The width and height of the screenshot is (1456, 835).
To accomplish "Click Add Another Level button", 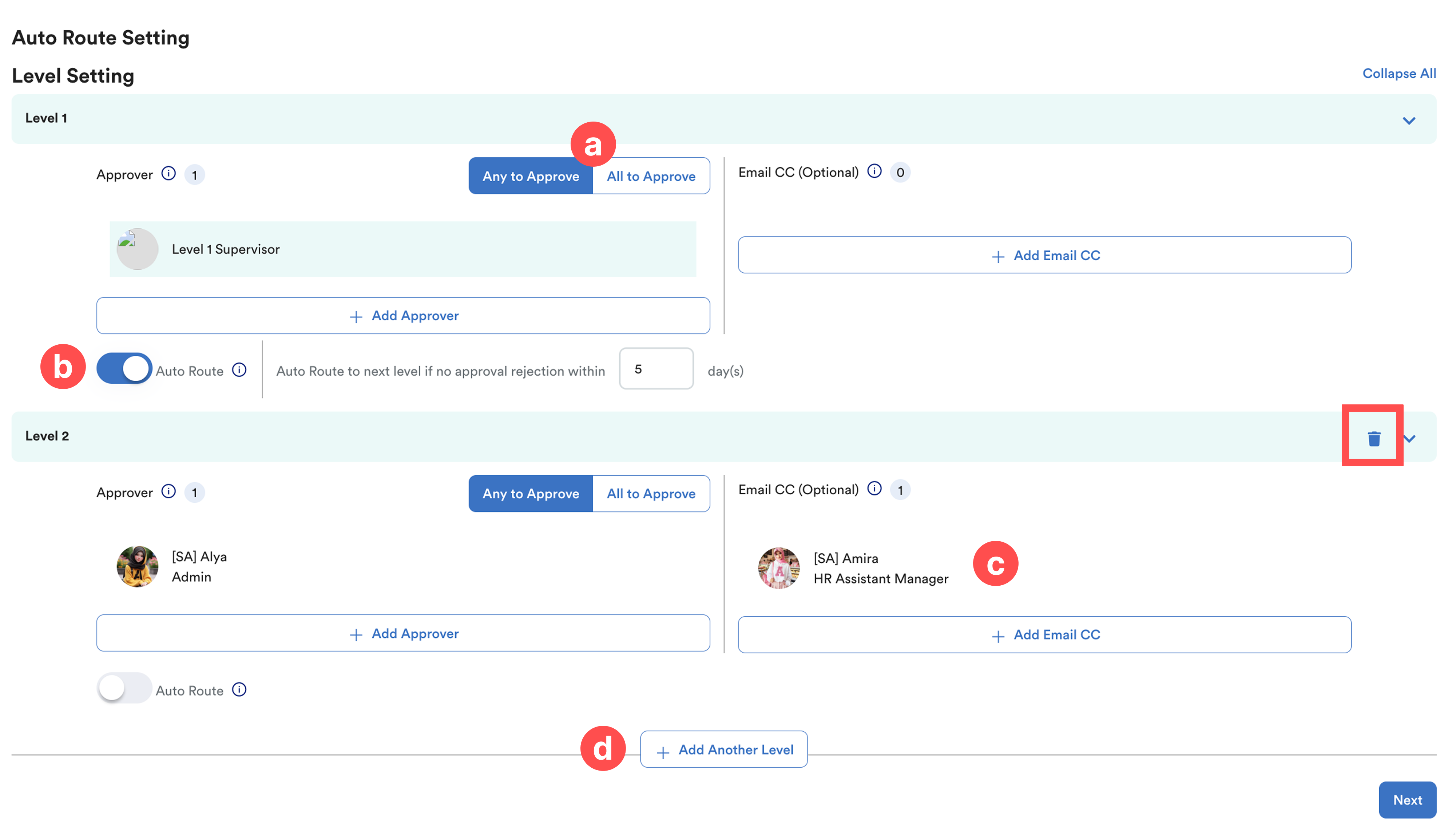I will [724, 749].
